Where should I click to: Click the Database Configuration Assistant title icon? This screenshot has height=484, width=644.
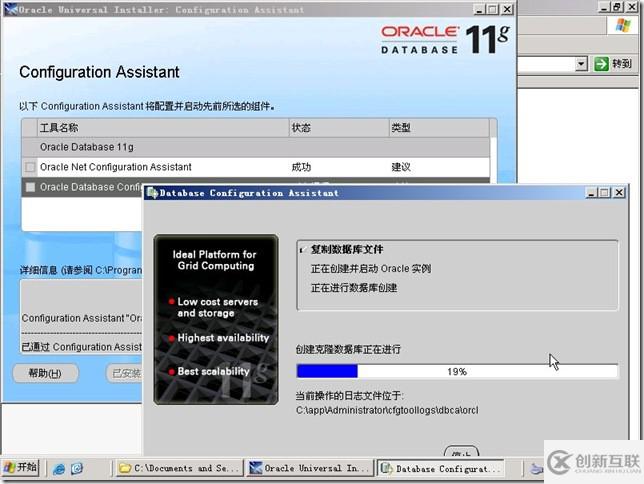point(152,193)
